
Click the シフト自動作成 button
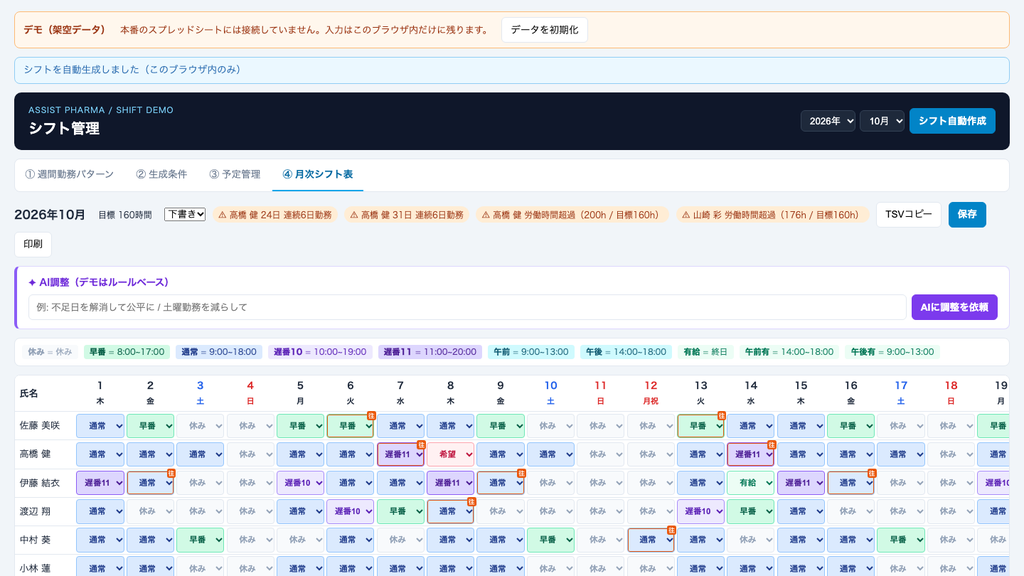952,121
